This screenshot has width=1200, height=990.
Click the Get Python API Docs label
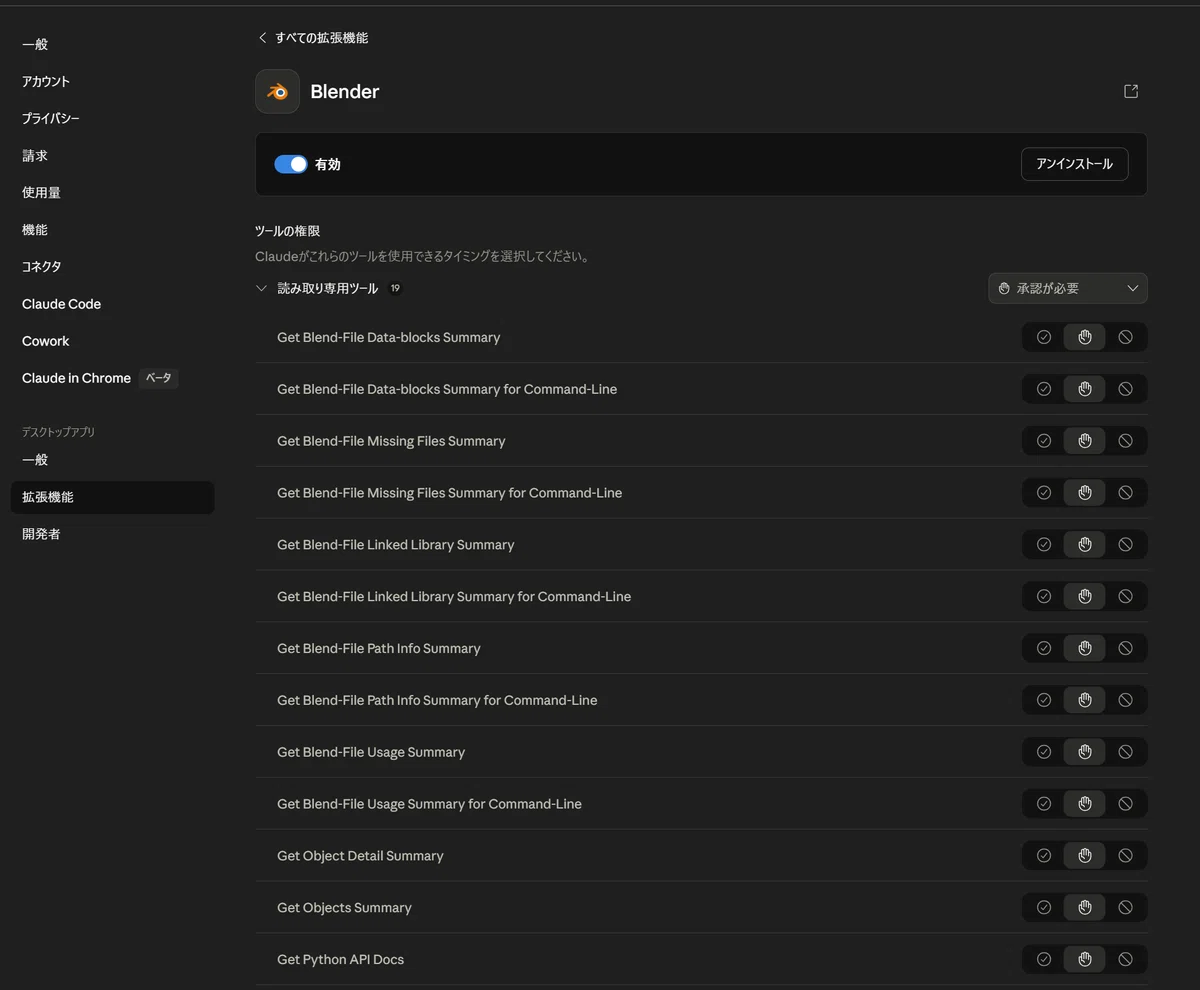click(340, 960)
